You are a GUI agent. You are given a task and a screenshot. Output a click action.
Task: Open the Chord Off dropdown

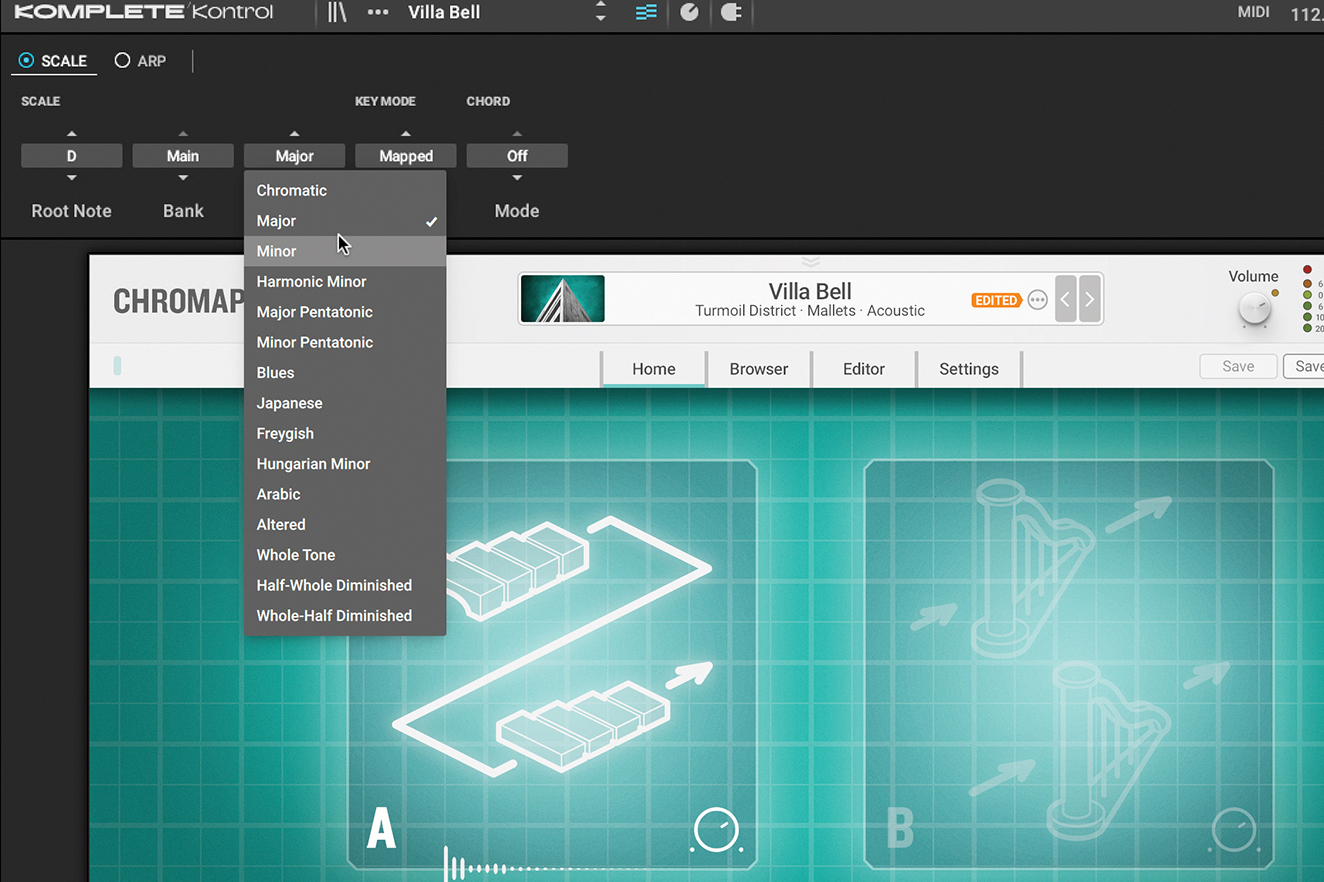[x=517, y=156]
